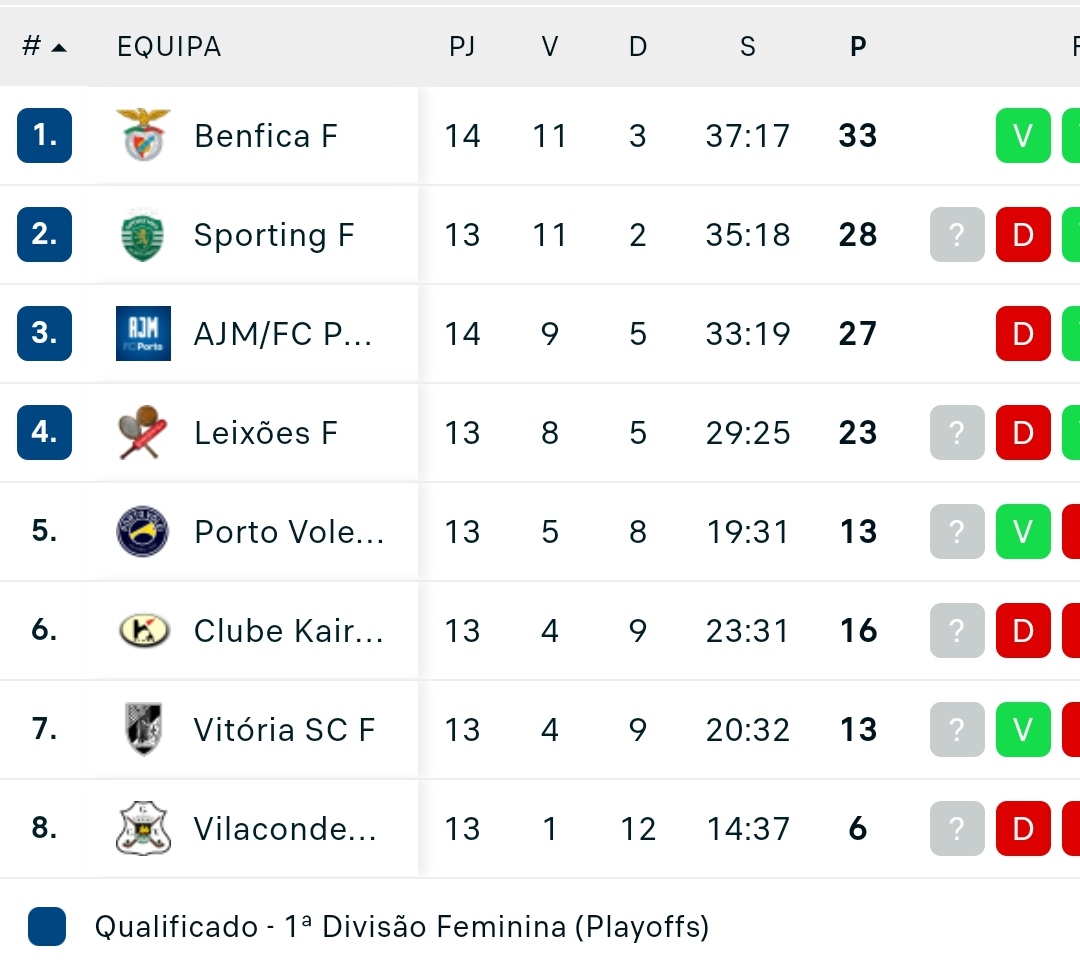This screenshot has height=972, width=1080.
Task: Open Vitória SC F team link
Action: (x=284, y=730)
